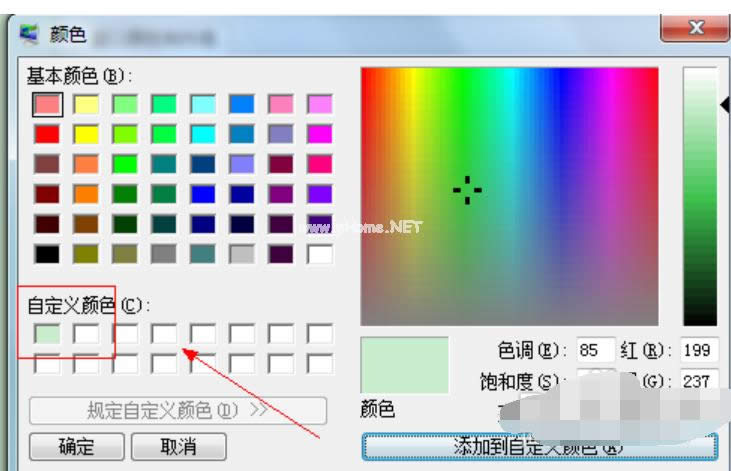Focus the 红 value input field
This screenshot has width=731, height=471.
coord(699,351)
